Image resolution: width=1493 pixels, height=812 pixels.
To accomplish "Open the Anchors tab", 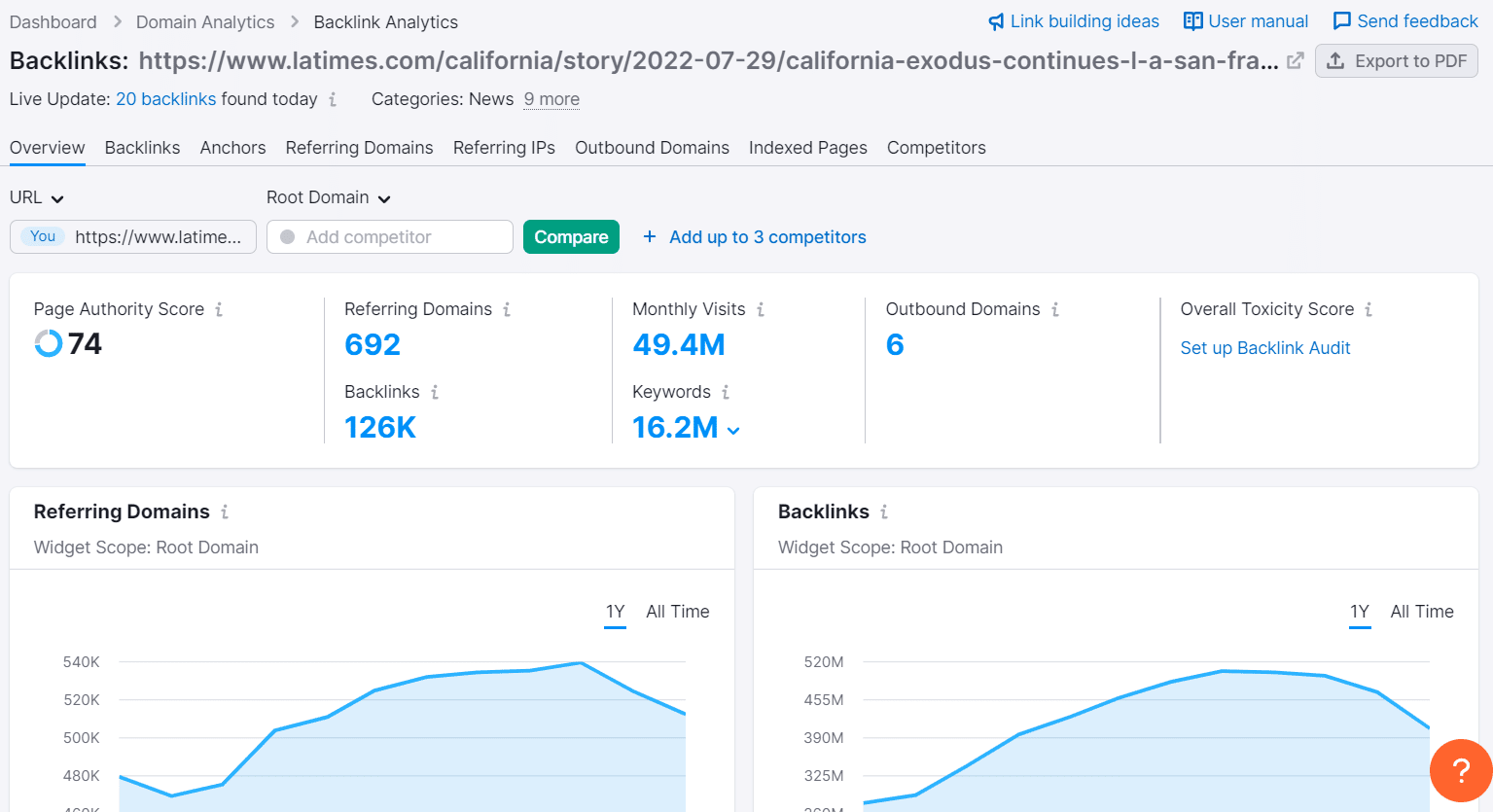I will 232,148.
